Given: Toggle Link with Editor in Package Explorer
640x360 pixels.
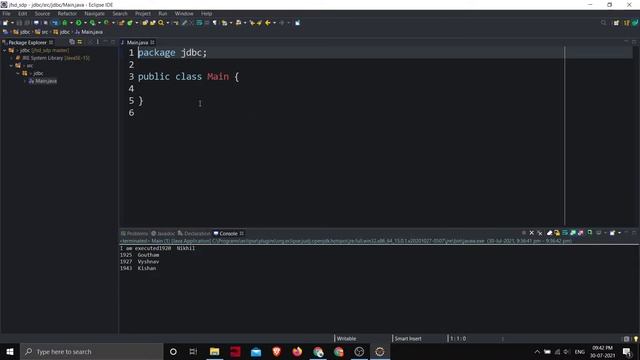Looking at the screenshot, I should click(80, 42).
